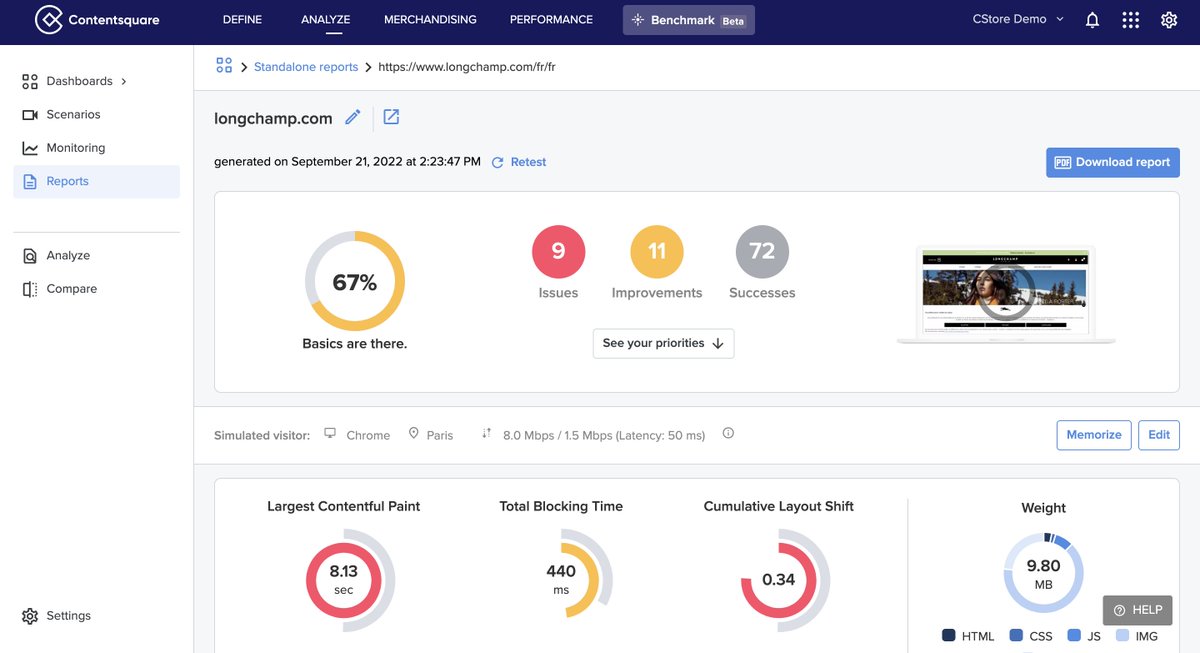Click the Contentsquare logo
1200x653 pixels.
(x=96, y=20)
